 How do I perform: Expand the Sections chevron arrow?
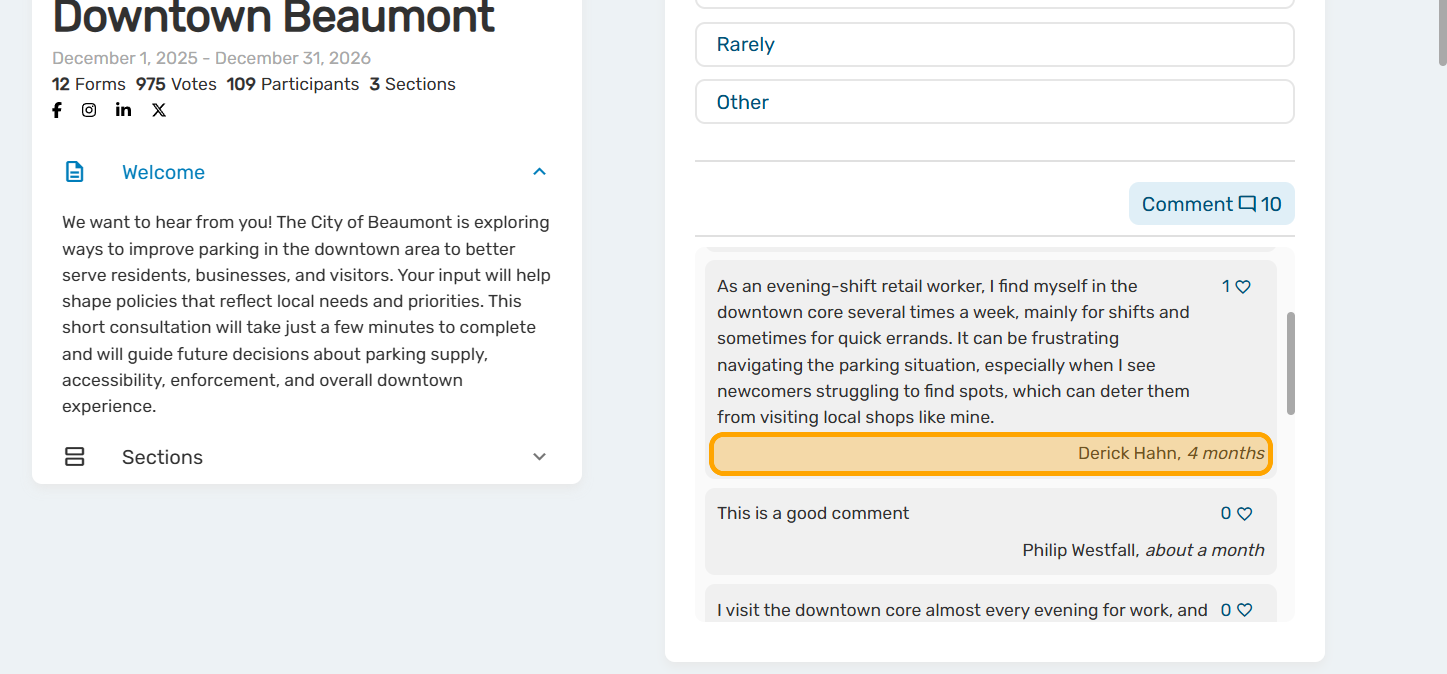(x=539, y=457)
